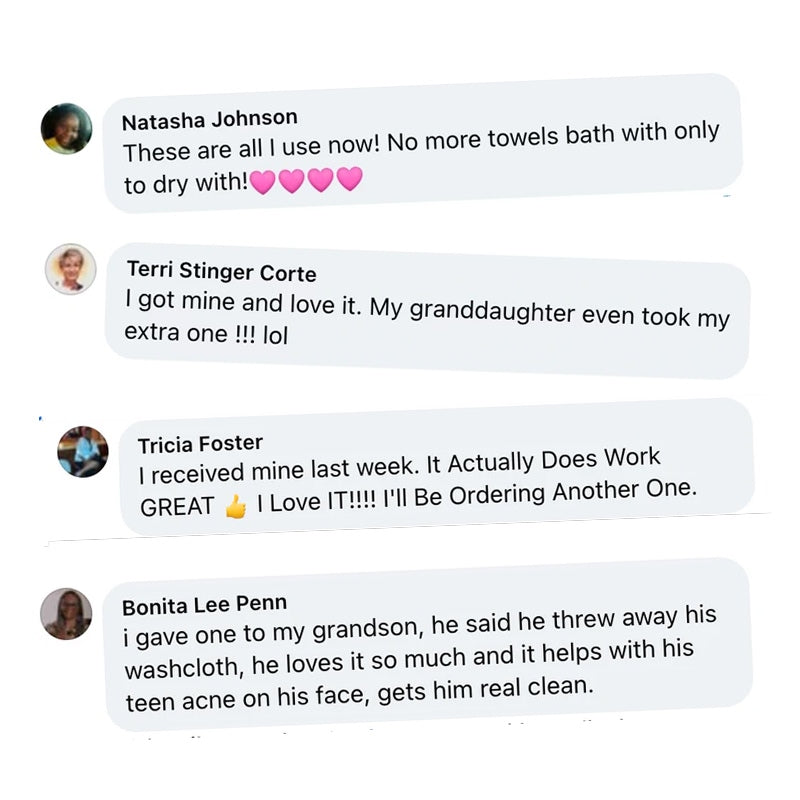Click the last pink heart emoji
The height and width of the screenshot is (800, 800).
pos(349,180)
